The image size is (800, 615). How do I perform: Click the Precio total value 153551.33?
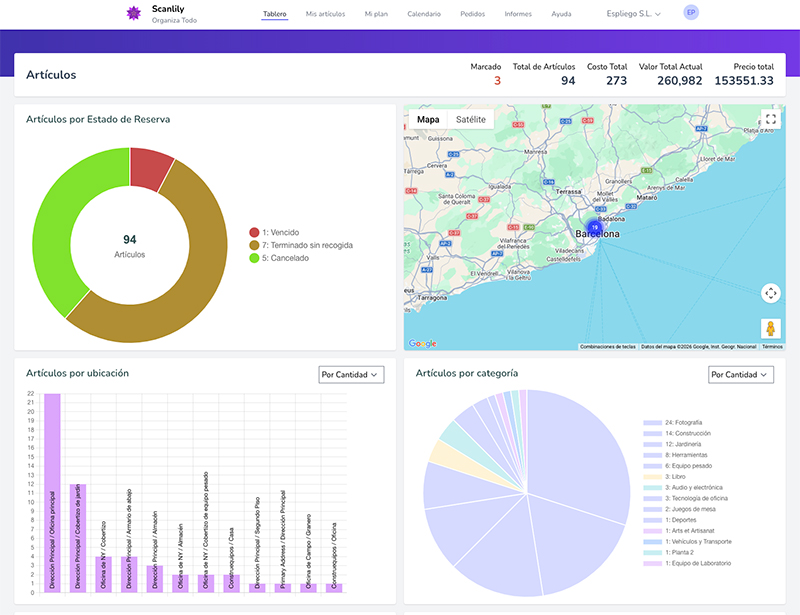pyautogui.click(x=744, y=81)
